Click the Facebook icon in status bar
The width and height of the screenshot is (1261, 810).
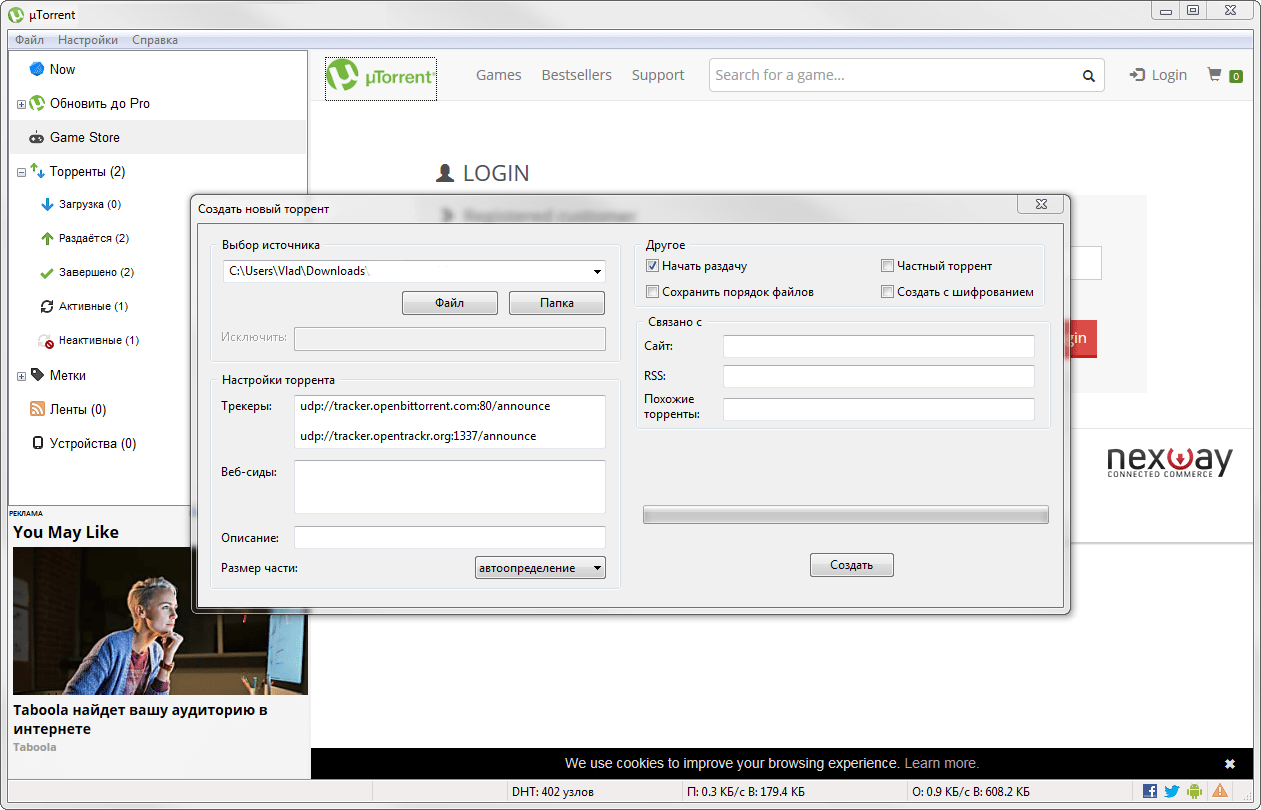click(1150, 791)
